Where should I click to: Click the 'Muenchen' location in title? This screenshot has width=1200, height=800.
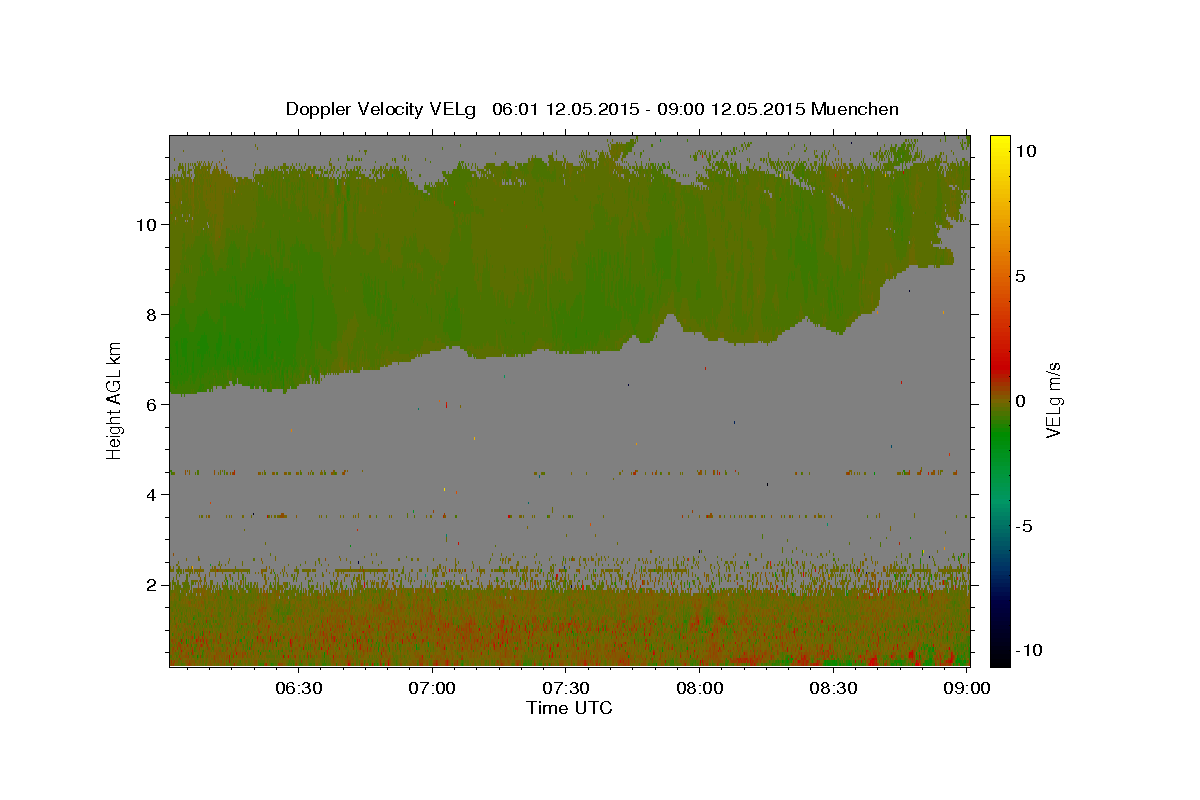tap(856, 109)
